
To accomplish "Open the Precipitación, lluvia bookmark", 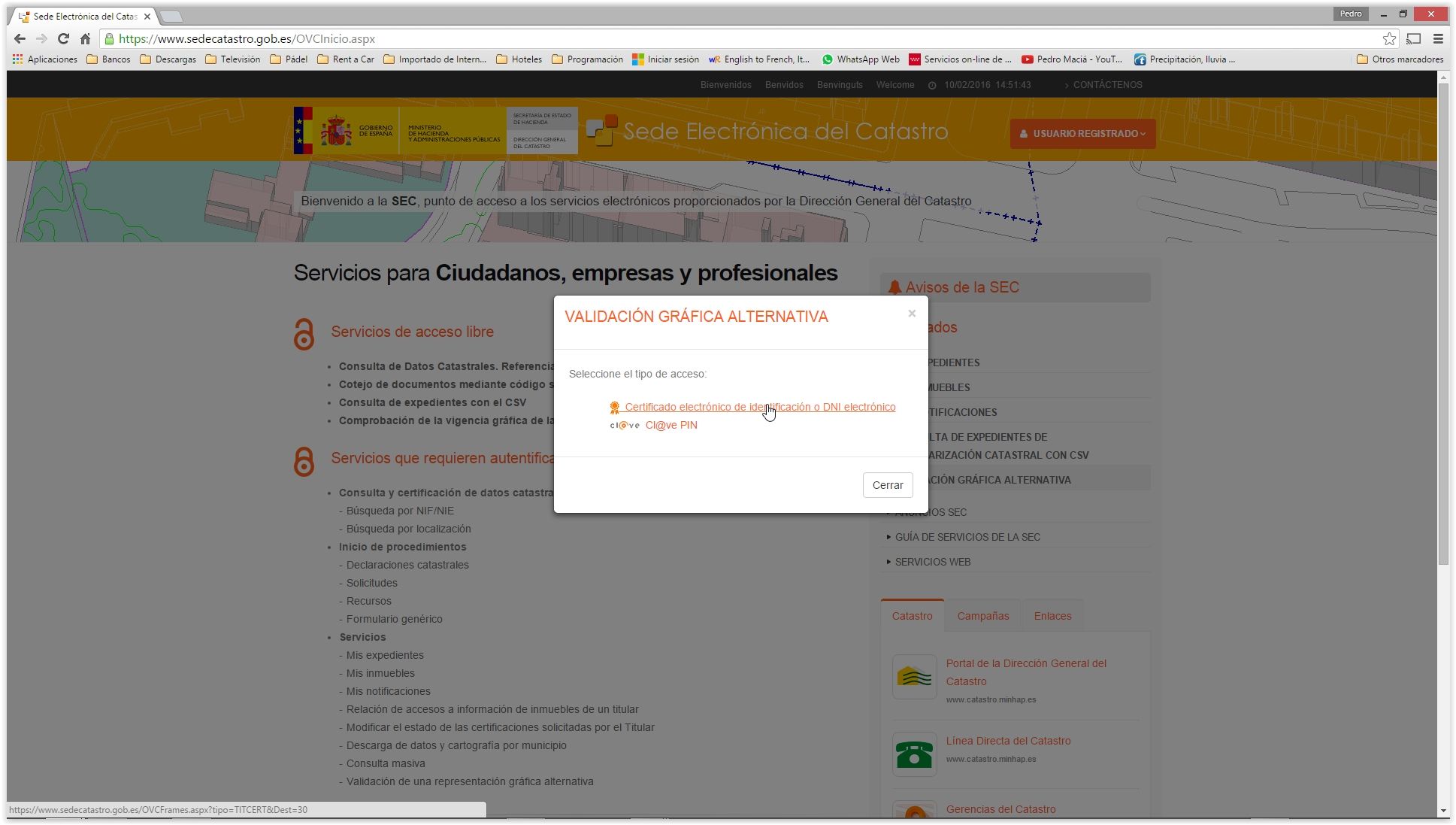I will pos(1185,59).
